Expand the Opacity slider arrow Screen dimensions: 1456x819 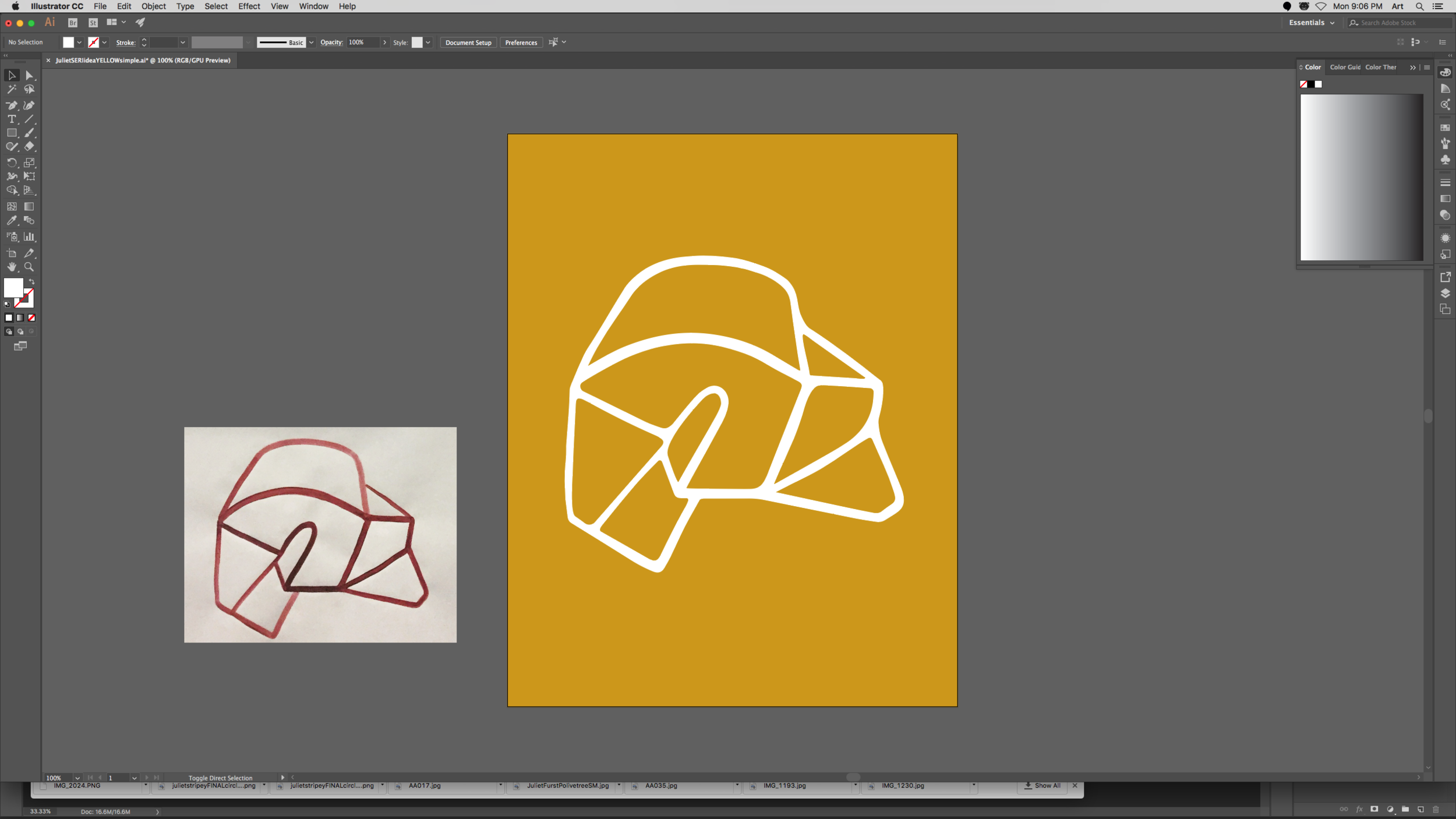pyautogui.click(x=384, y=43)
